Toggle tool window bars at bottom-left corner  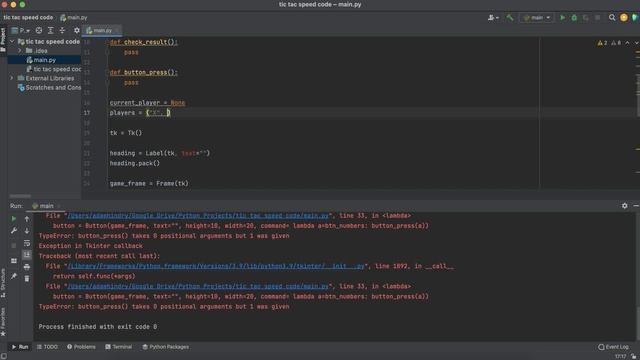click(4, 356)
